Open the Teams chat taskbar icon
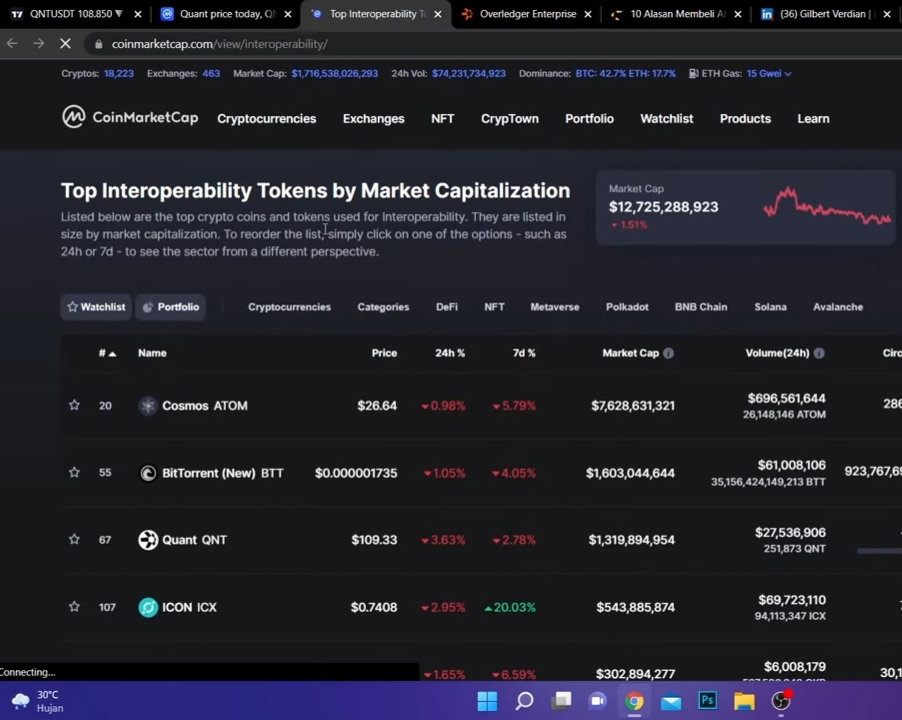This screenshot has height=720, width=902. pyautogui.click(x=598, y=701)
